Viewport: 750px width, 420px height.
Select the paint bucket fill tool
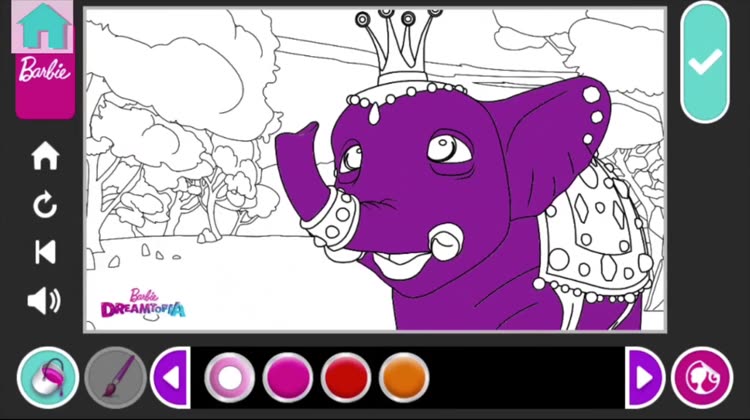point(48,377)
